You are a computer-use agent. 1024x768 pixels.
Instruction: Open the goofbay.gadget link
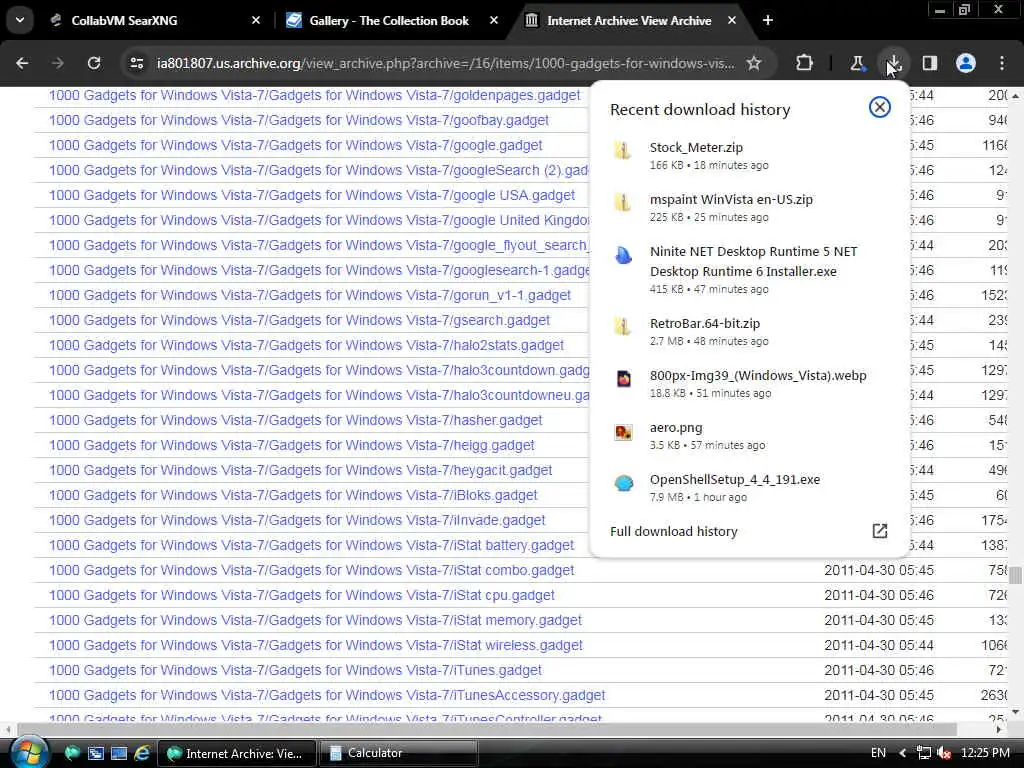(x=298, y=120)
